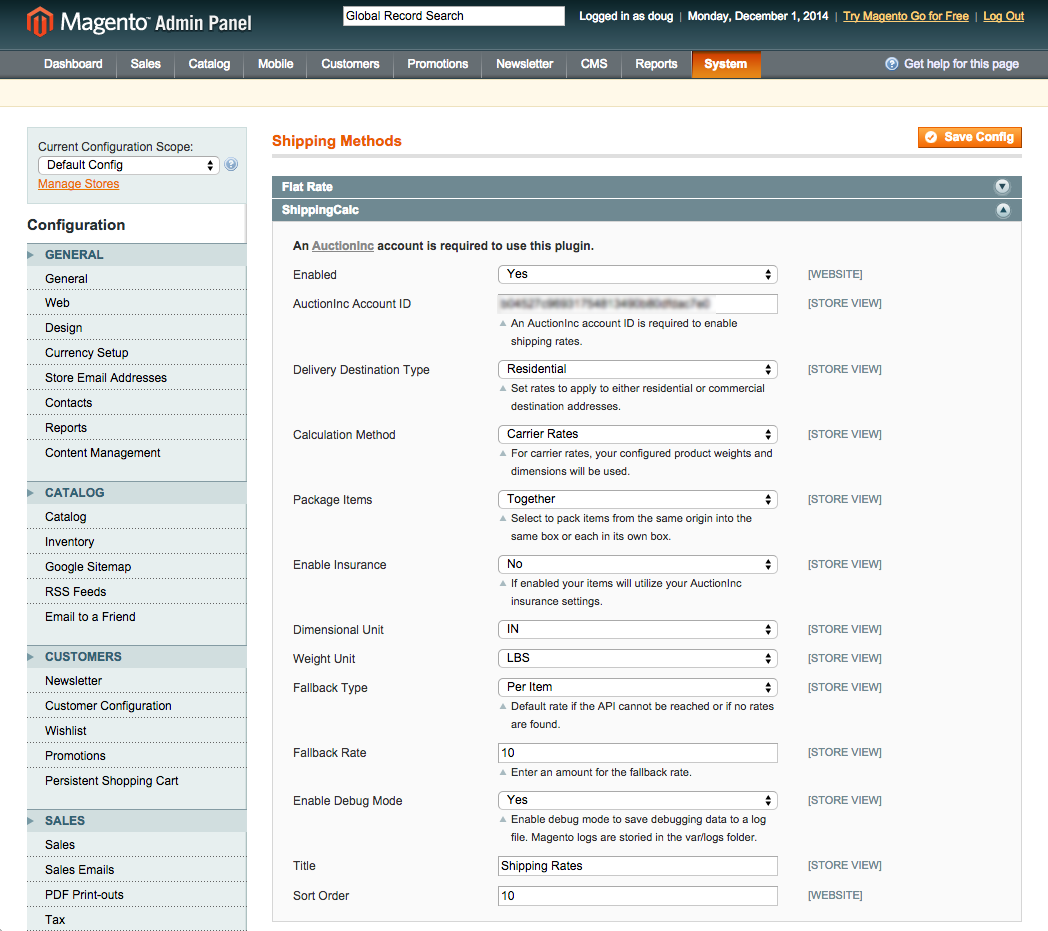Select Inventory in the sidebar
The image size is (1048, 931).
(x=136, y=542)
